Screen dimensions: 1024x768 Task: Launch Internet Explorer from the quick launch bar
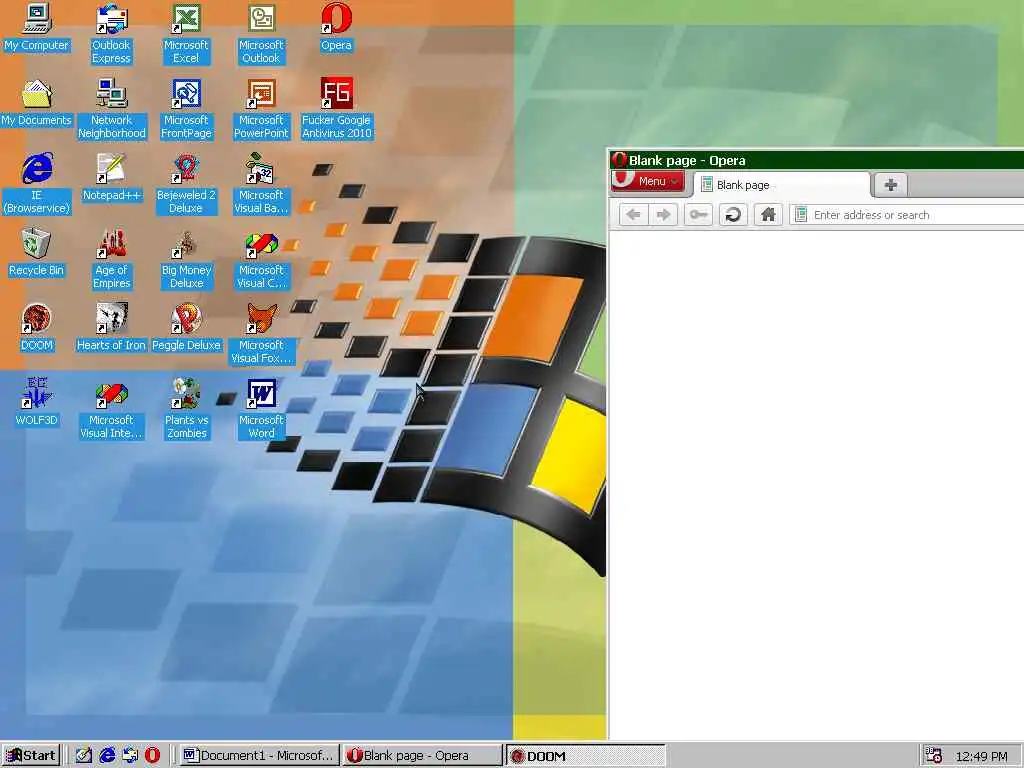[107, 756]
